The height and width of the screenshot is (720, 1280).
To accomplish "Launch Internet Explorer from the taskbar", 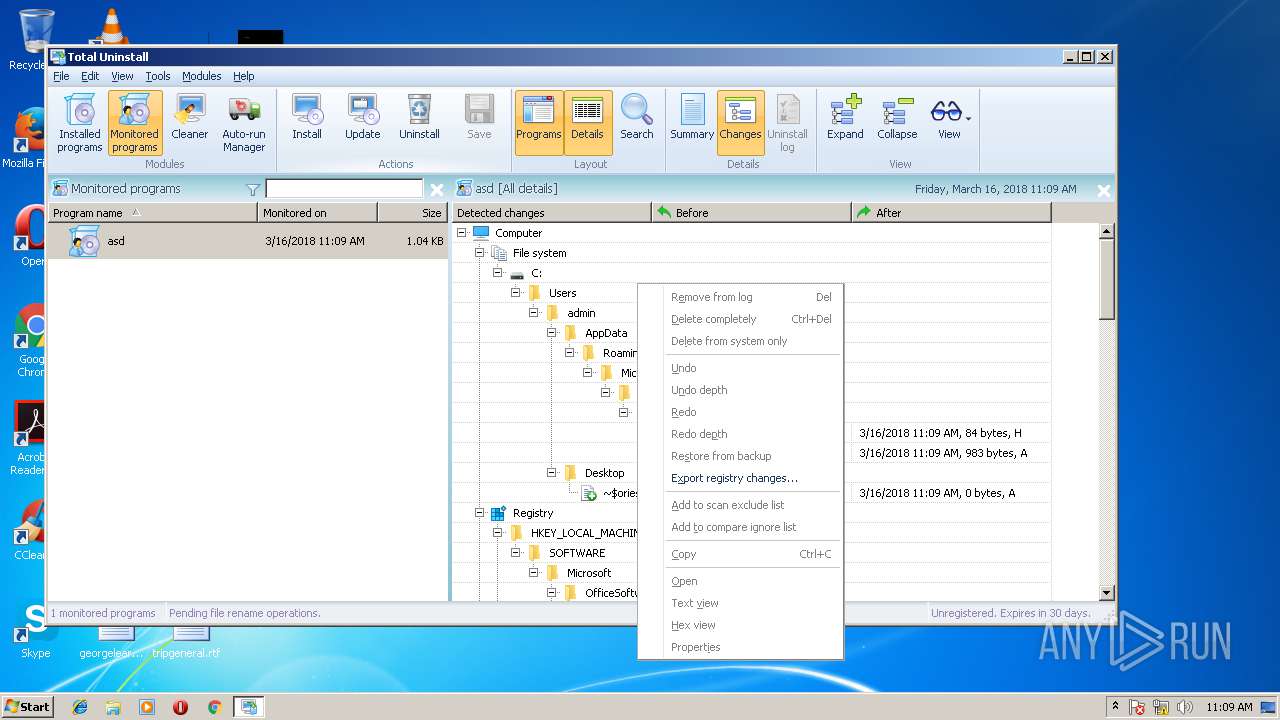I will [80, 707].
